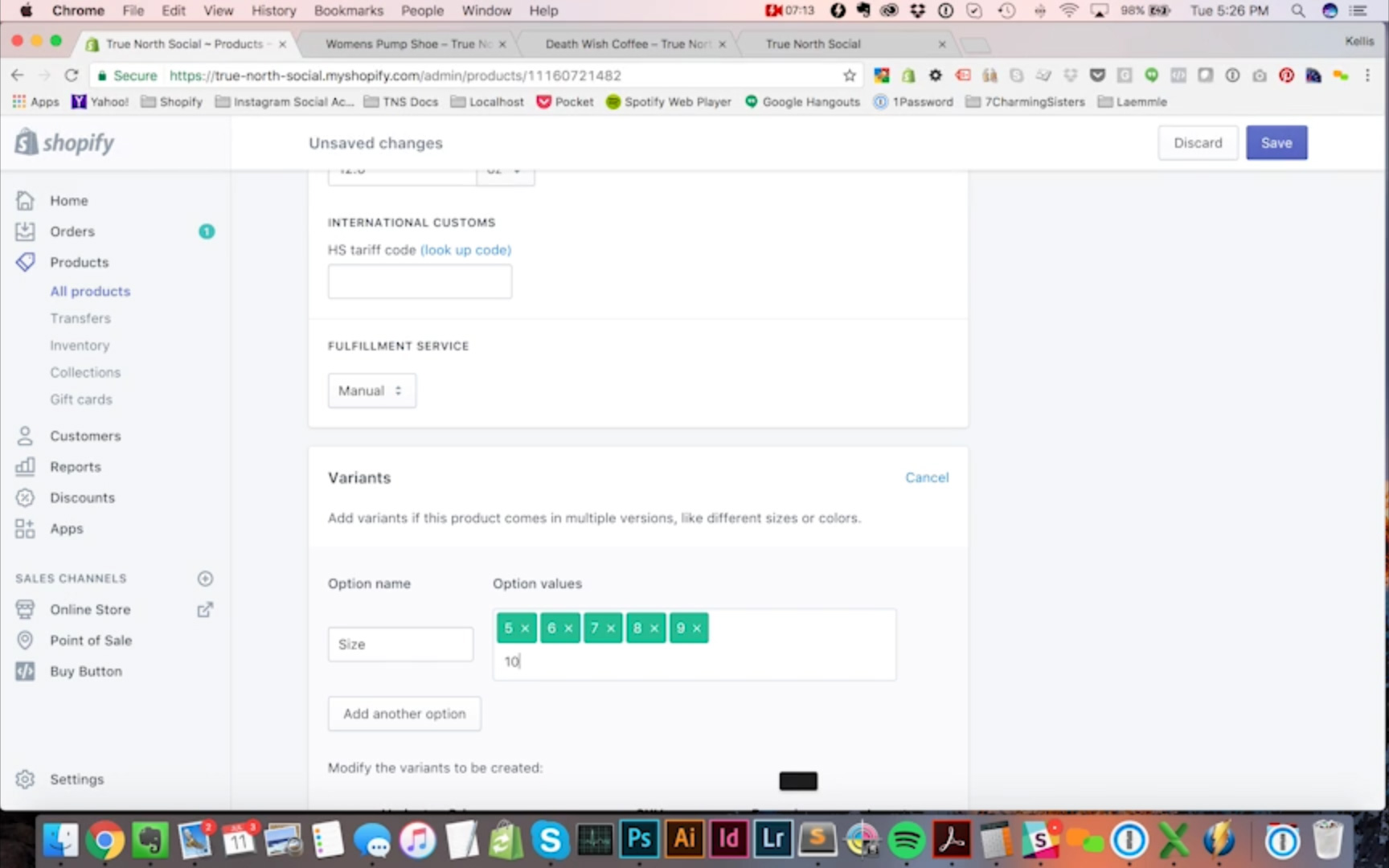The image size is (1389, 868).
Task: Open Wi-Fi status in menu bar
Action: point(1068,10)
